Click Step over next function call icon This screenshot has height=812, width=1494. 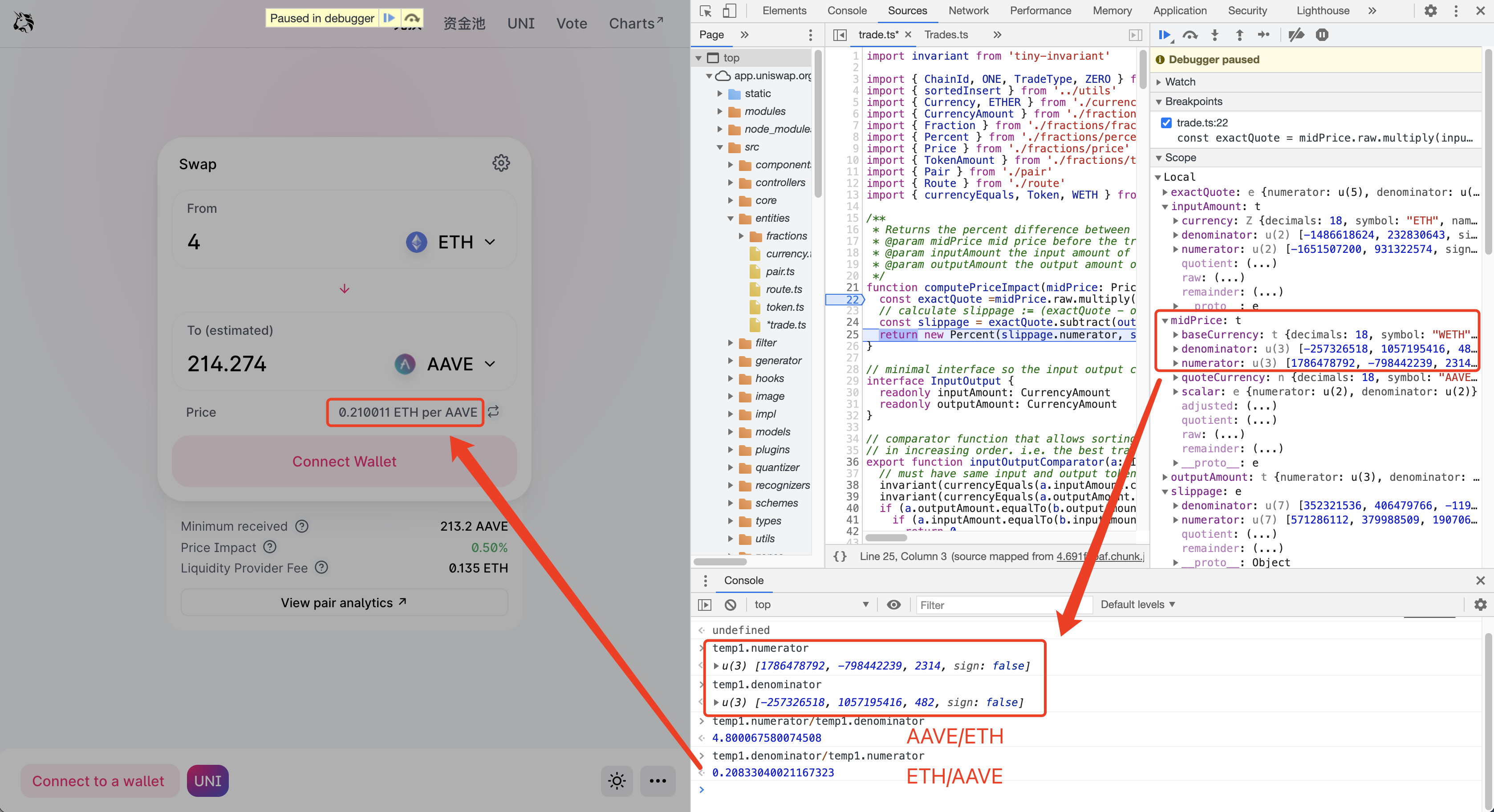click(1190, 35)
